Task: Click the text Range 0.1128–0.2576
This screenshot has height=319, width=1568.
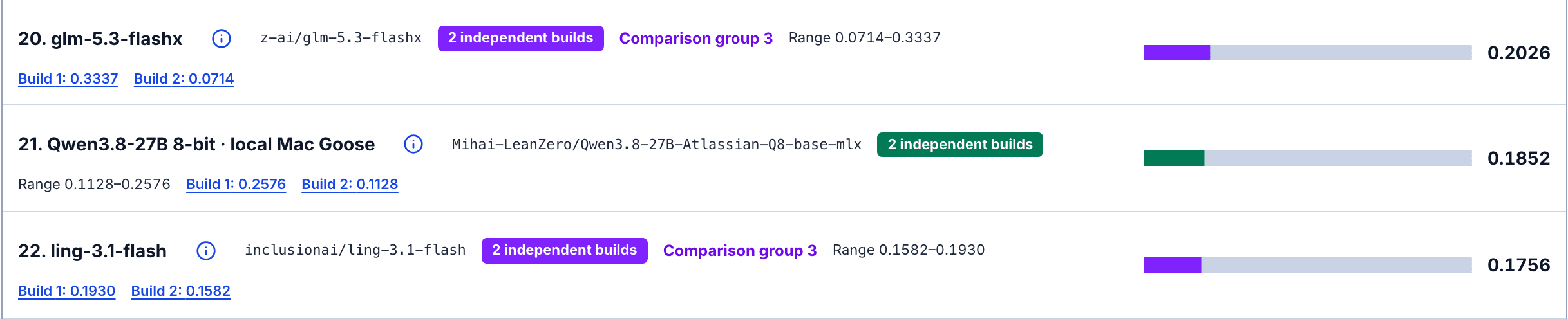Action: 95,185
